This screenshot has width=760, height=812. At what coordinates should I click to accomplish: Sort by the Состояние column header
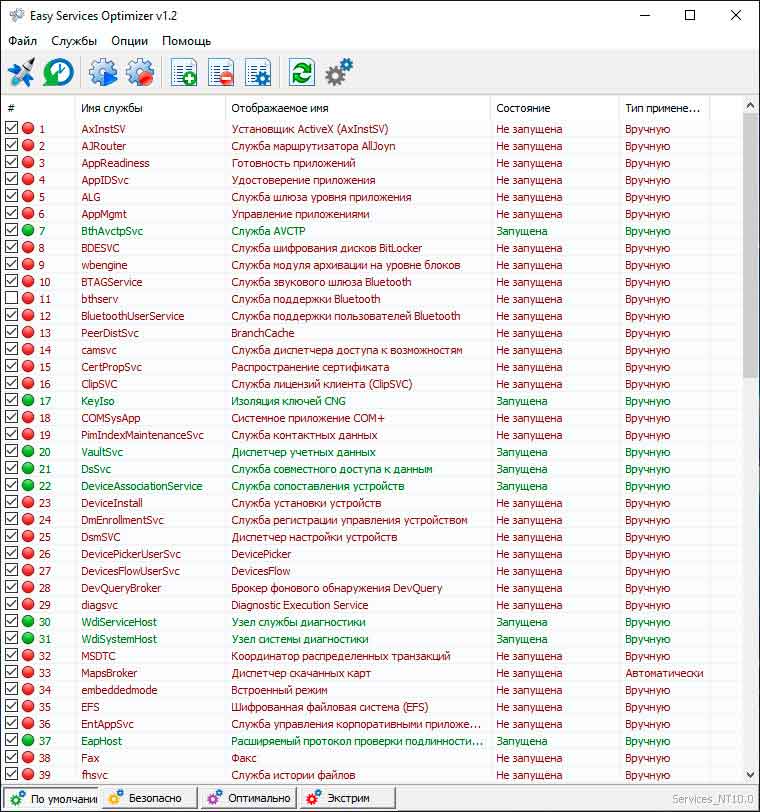tap(554, 108)
